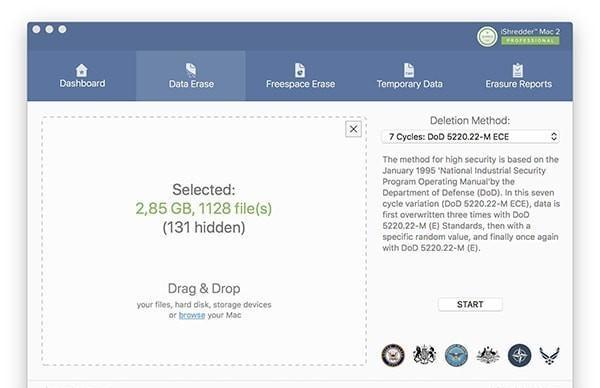Click the 'Deletion Method:' label

tap(470, 121)
